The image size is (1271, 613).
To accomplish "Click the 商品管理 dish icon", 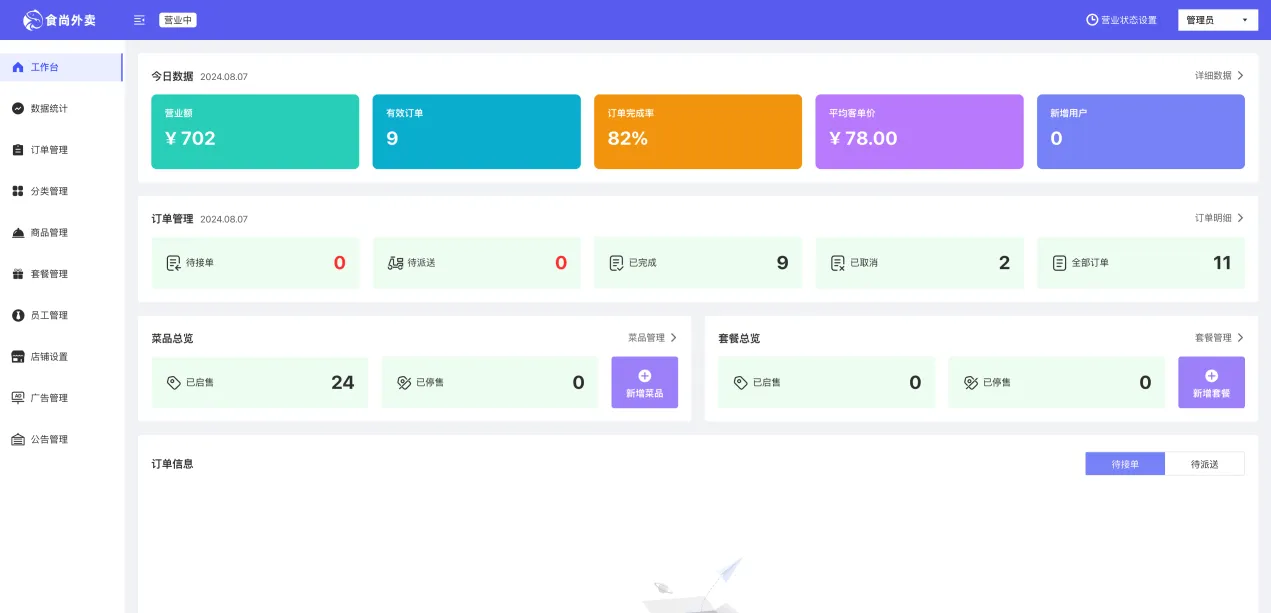I will tap(18, 233).
